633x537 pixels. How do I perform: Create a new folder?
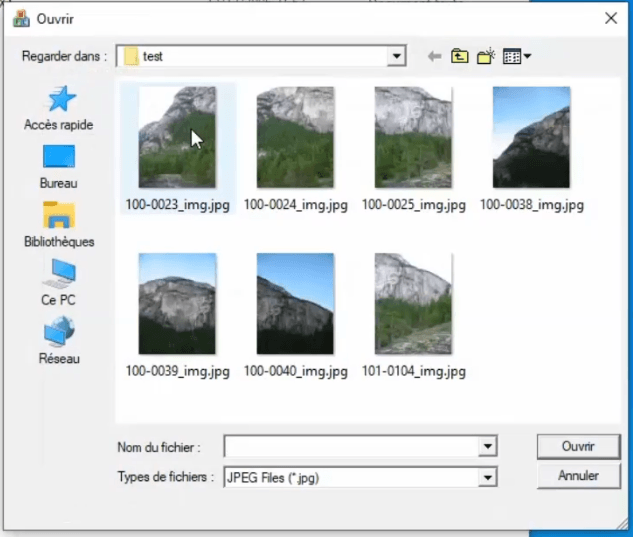[486, 56]
